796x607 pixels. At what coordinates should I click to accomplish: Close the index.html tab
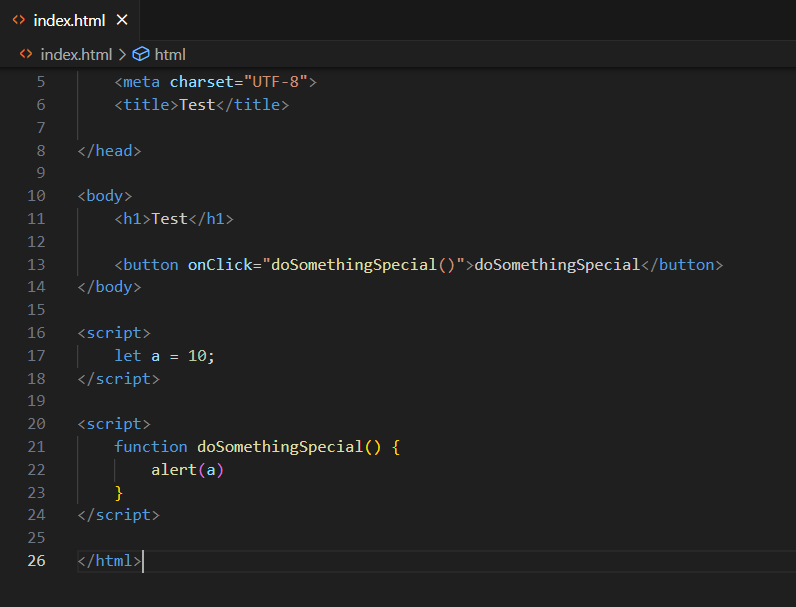(122, 20)
